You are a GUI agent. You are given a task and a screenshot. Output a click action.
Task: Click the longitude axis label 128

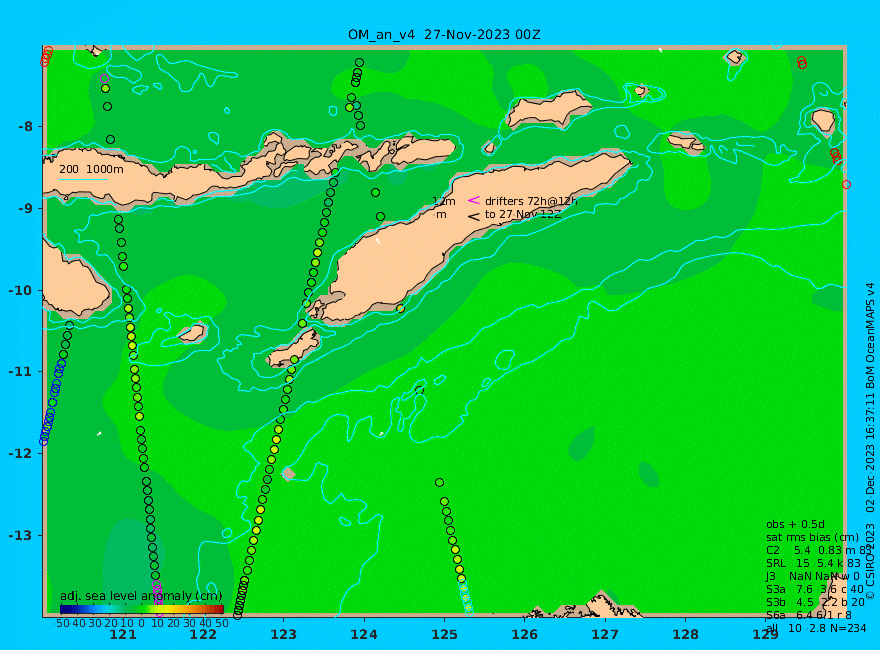pos(686,634)
